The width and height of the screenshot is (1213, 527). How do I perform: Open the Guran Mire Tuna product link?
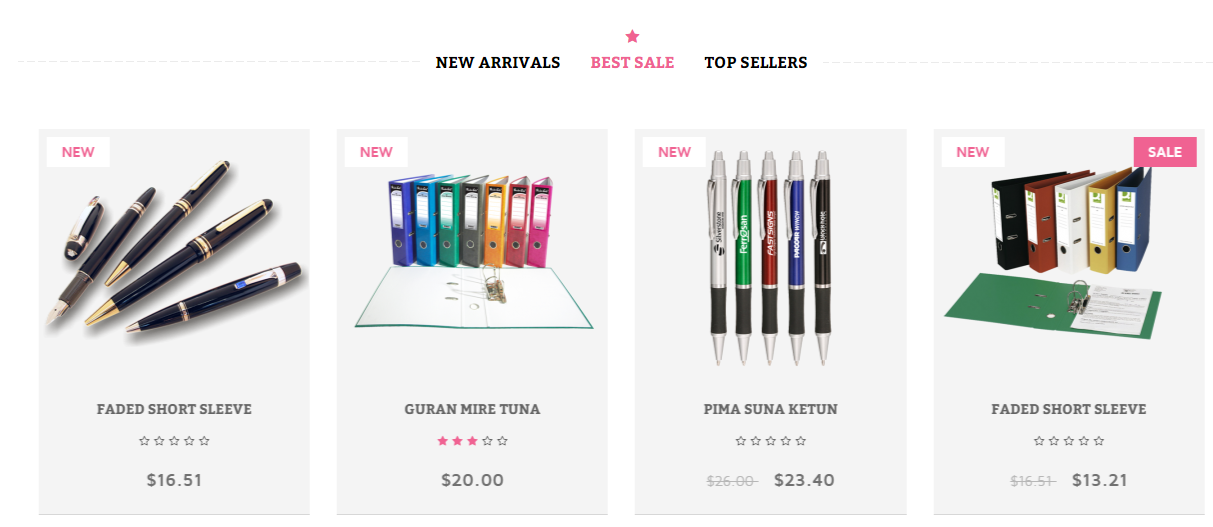tap(472, 409)
